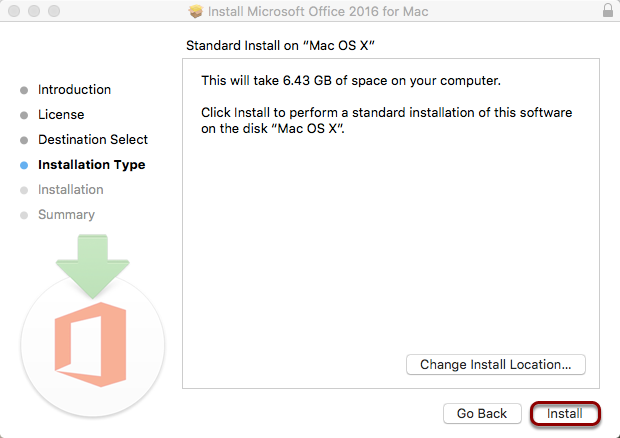This screenshot has height=438, width=620.
Task: Select the Destination Select step
Action: click(93, 140)
